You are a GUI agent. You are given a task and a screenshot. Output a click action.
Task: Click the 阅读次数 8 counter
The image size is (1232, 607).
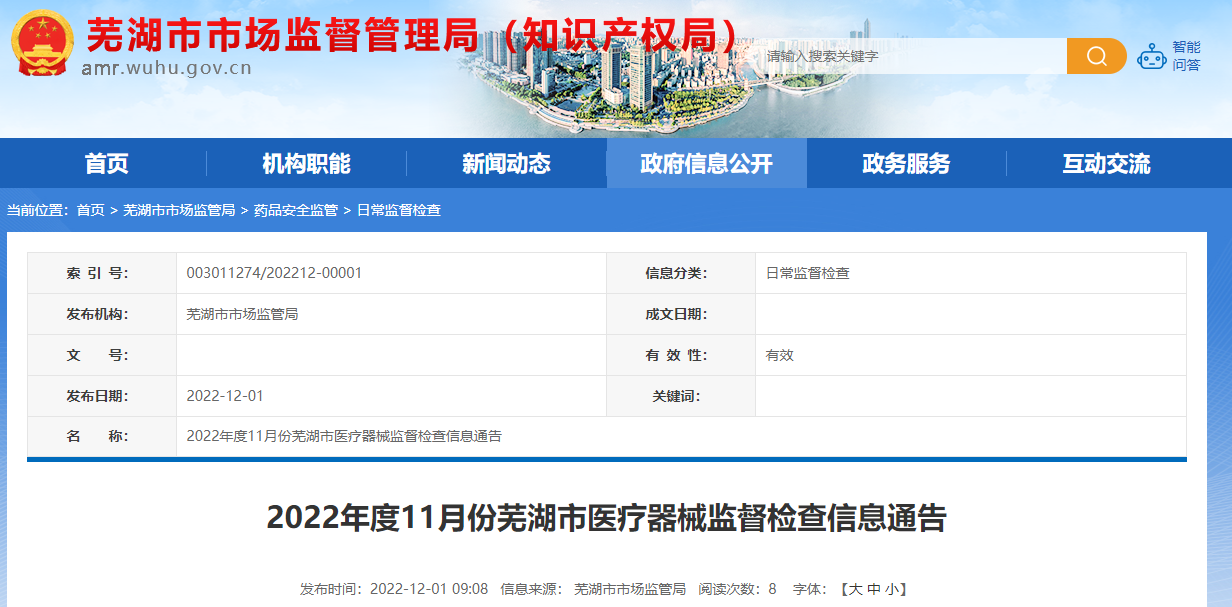point(738,589)
